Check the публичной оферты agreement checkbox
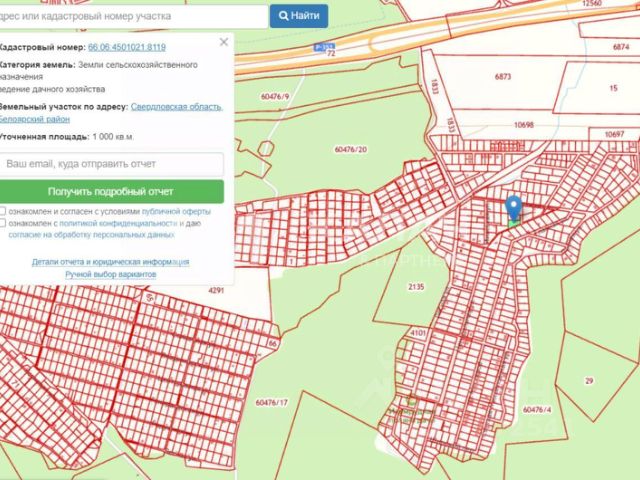The image size is (640, 480). [2, 211]
